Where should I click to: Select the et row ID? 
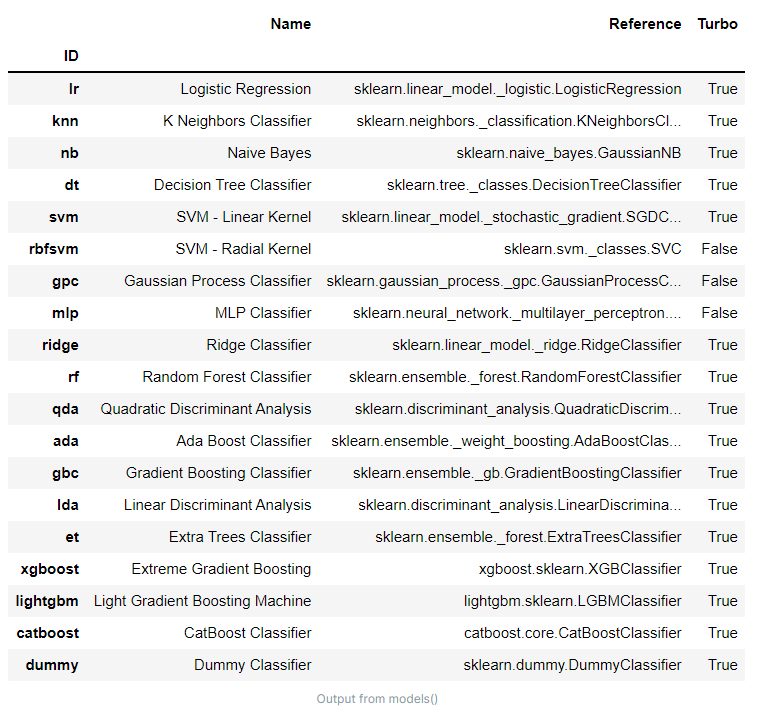coord(72,536)
